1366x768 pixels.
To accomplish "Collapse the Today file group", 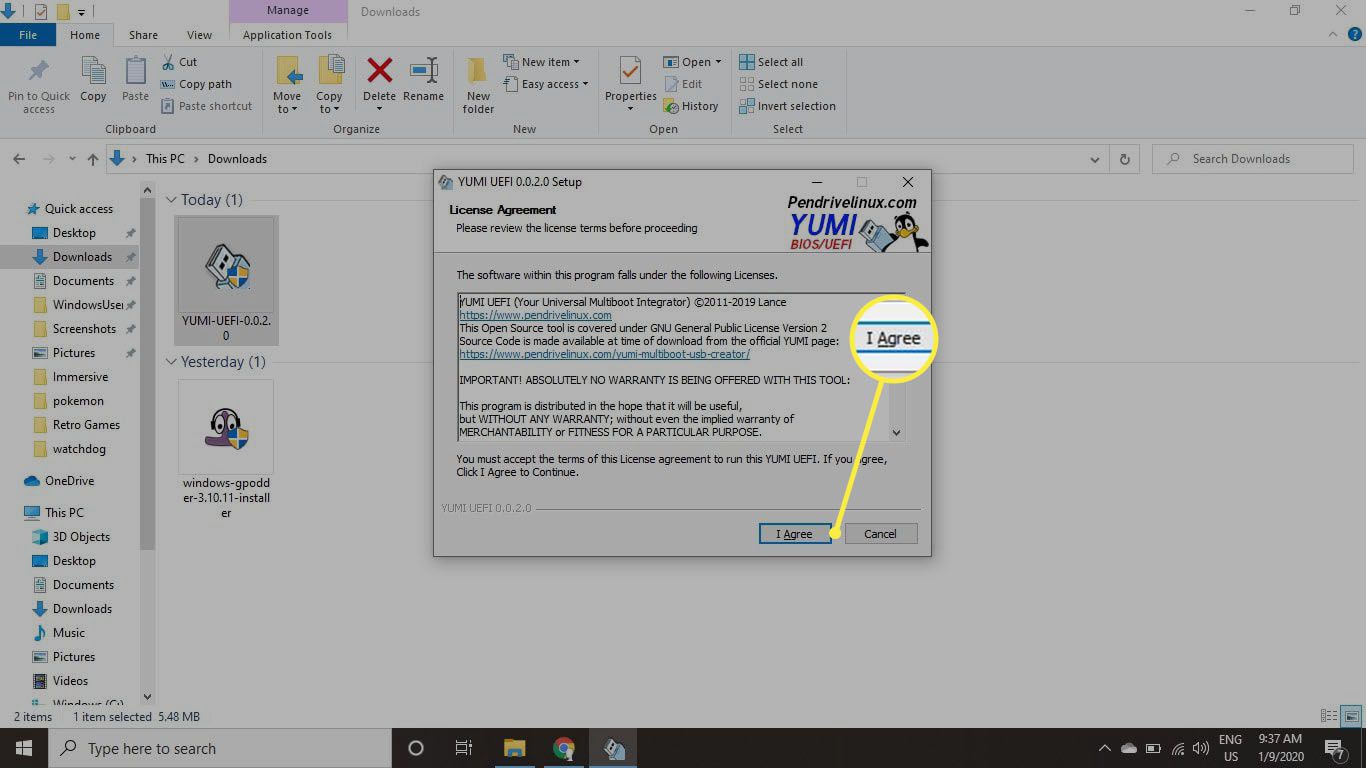I will pos(172,200).
